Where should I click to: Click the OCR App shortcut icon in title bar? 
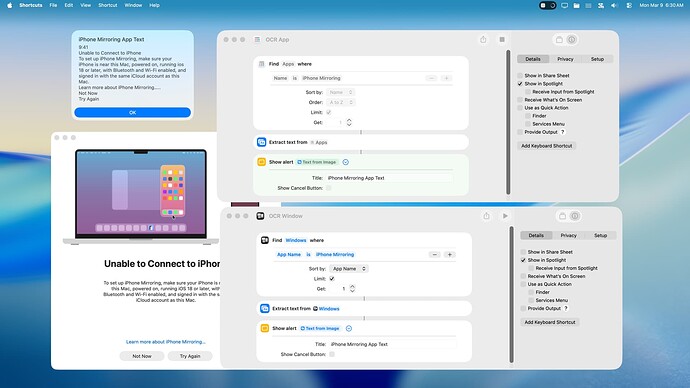click(257, 40)
